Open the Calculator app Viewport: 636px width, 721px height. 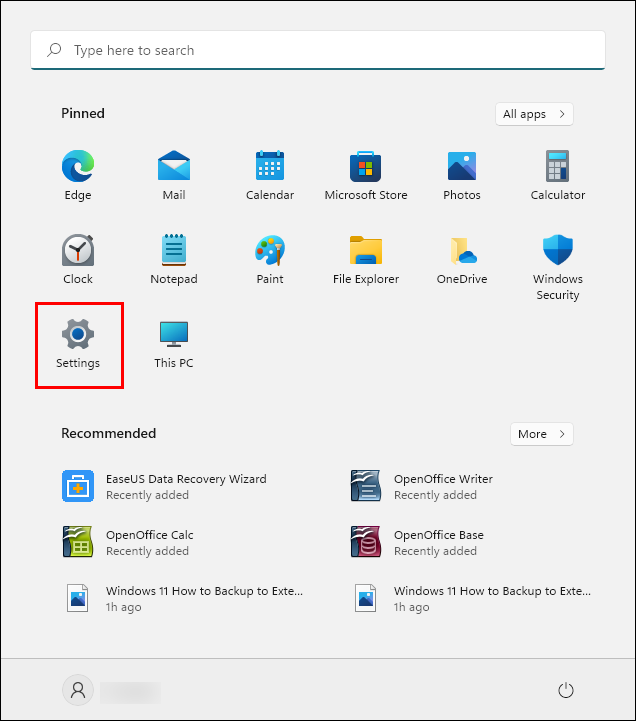click(557, 166)
